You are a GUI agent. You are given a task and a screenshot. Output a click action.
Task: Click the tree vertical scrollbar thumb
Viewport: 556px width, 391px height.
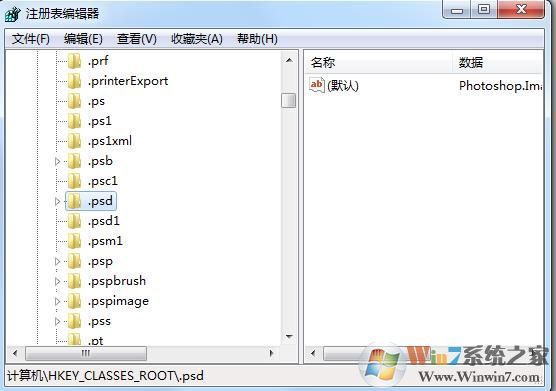point(289,100)
